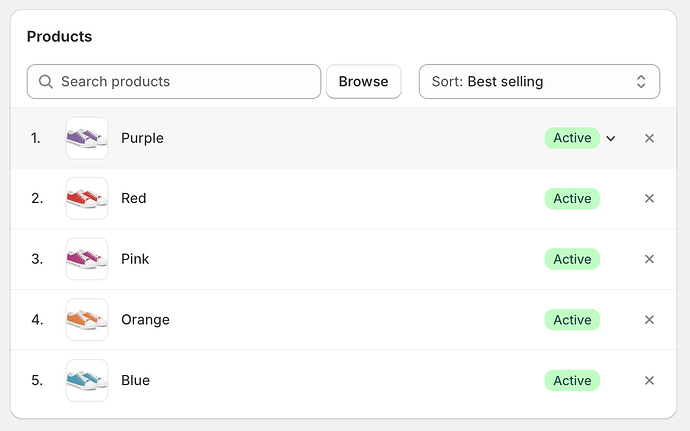Open the Purple sneaker thumbnail

(87, 138)
